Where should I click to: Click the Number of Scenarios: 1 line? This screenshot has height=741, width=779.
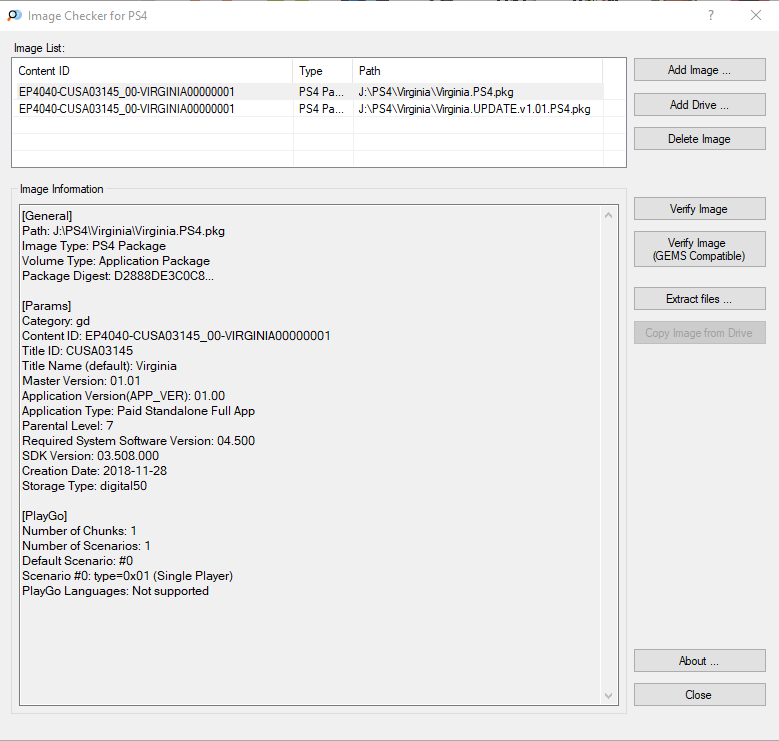(86, 545)
